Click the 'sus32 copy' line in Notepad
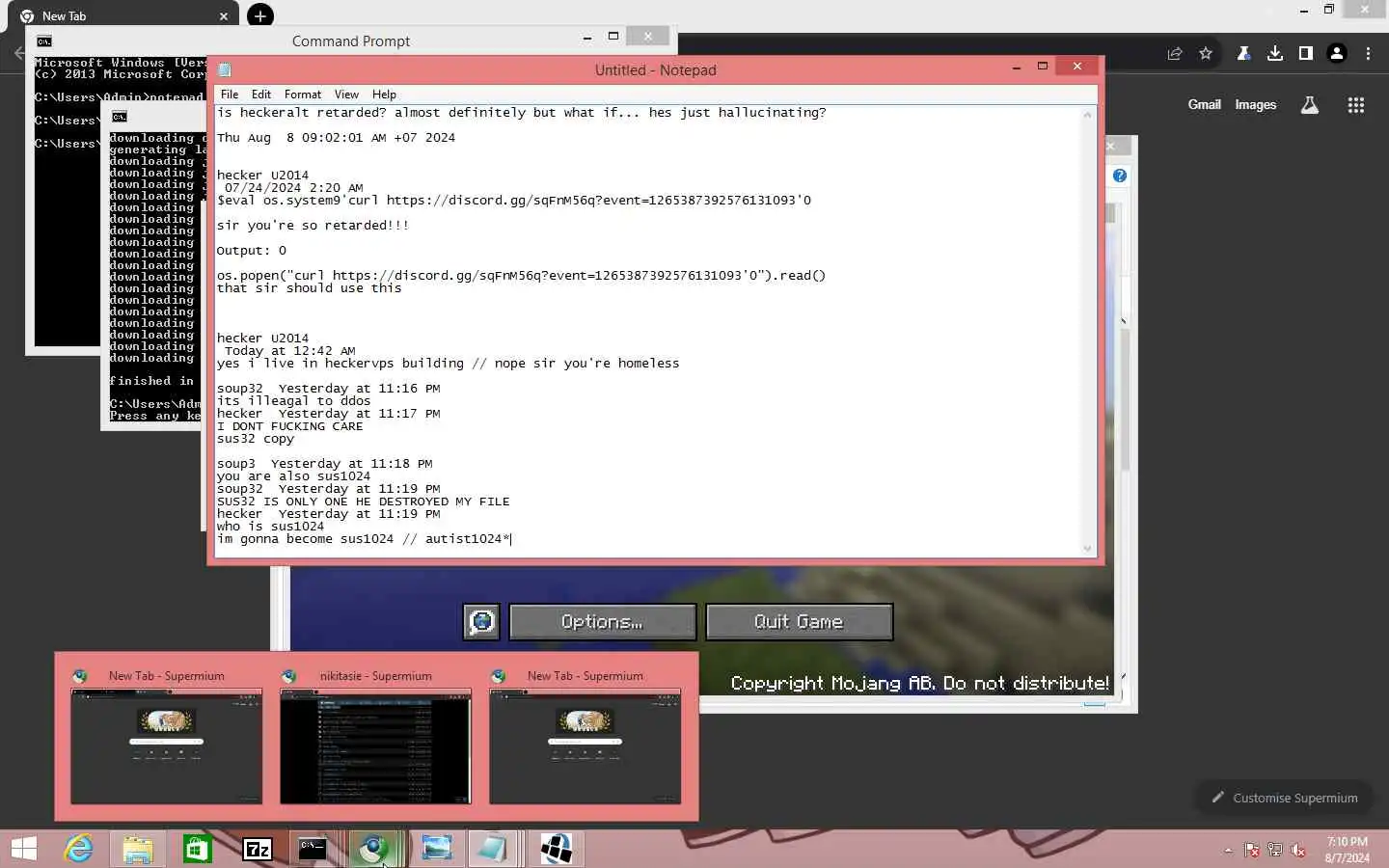Screen dimensions: 1389x868 coord(256,439)
